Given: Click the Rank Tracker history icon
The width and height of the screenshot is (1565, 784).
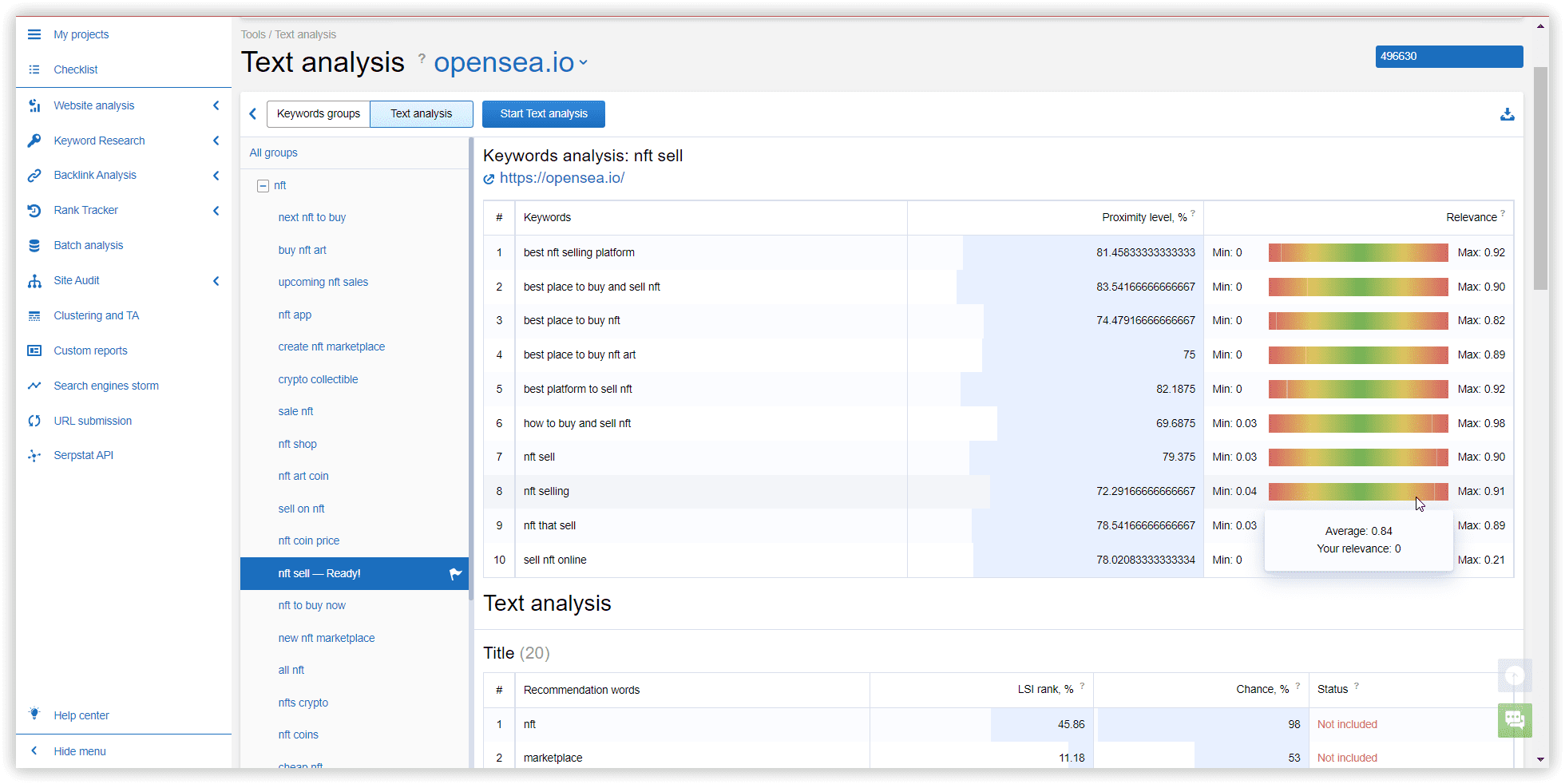Looking at the screenshot, I should (34, 210).
